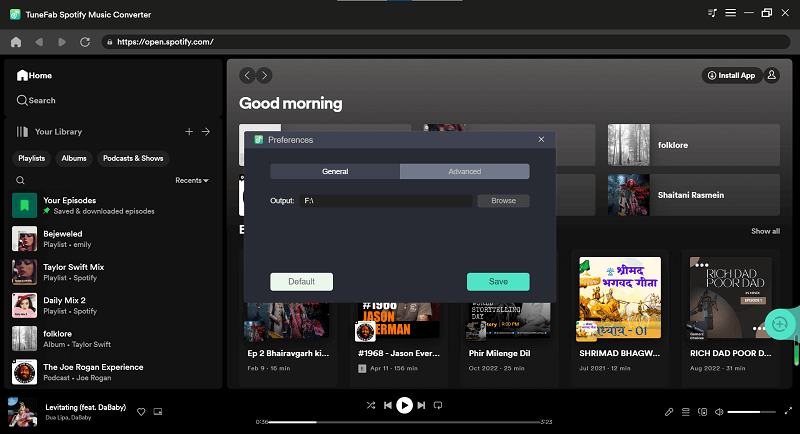Expand library with arrow icon

pyautogui.click(x=206, y=132)
